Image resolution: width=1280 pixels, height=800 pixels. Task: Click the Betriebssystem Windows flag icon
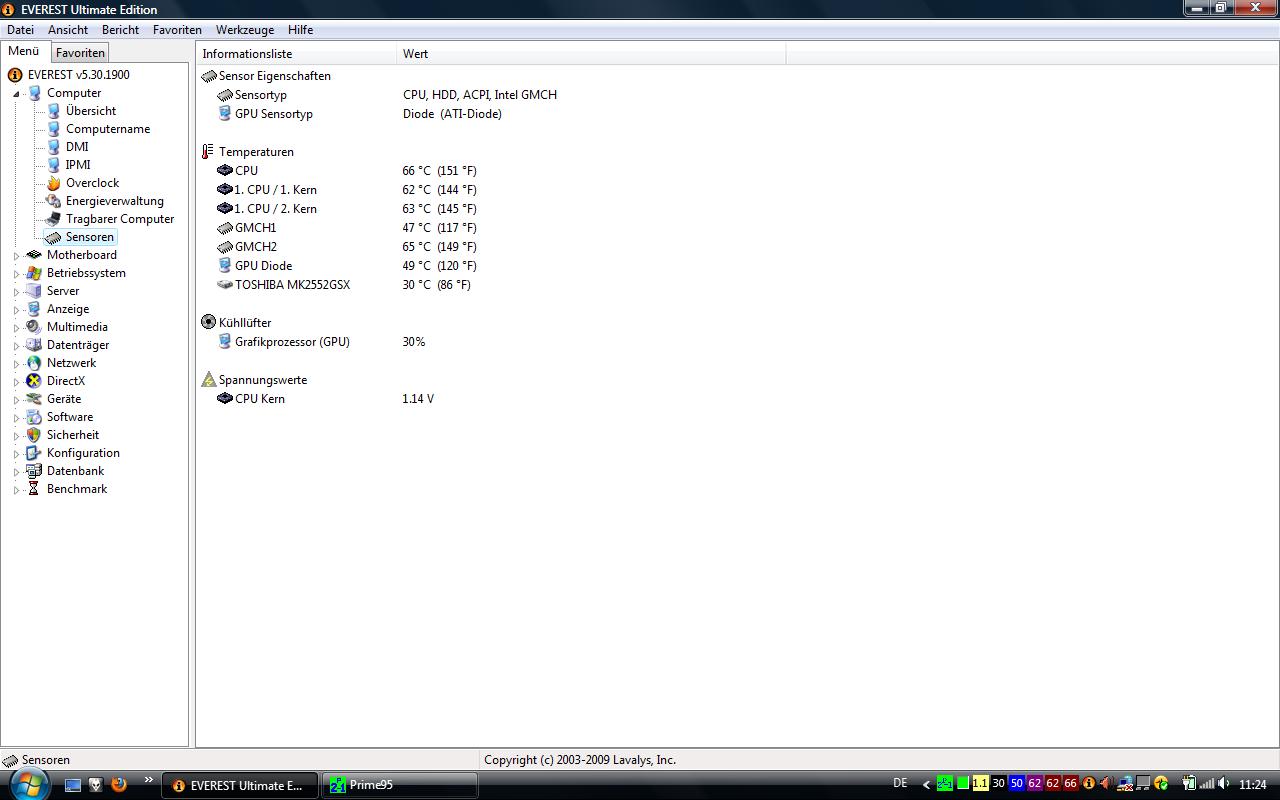[34, 273]
